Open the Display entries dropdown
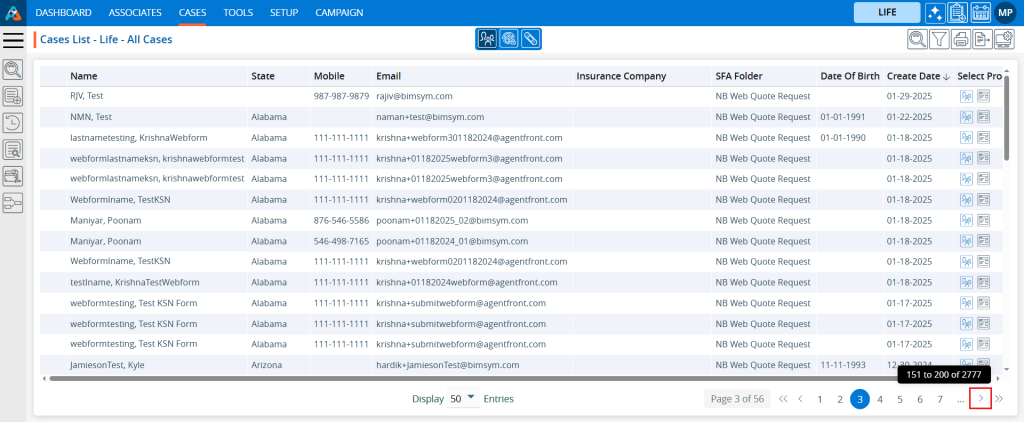The image size is (1024, 422). coord(462,399)
